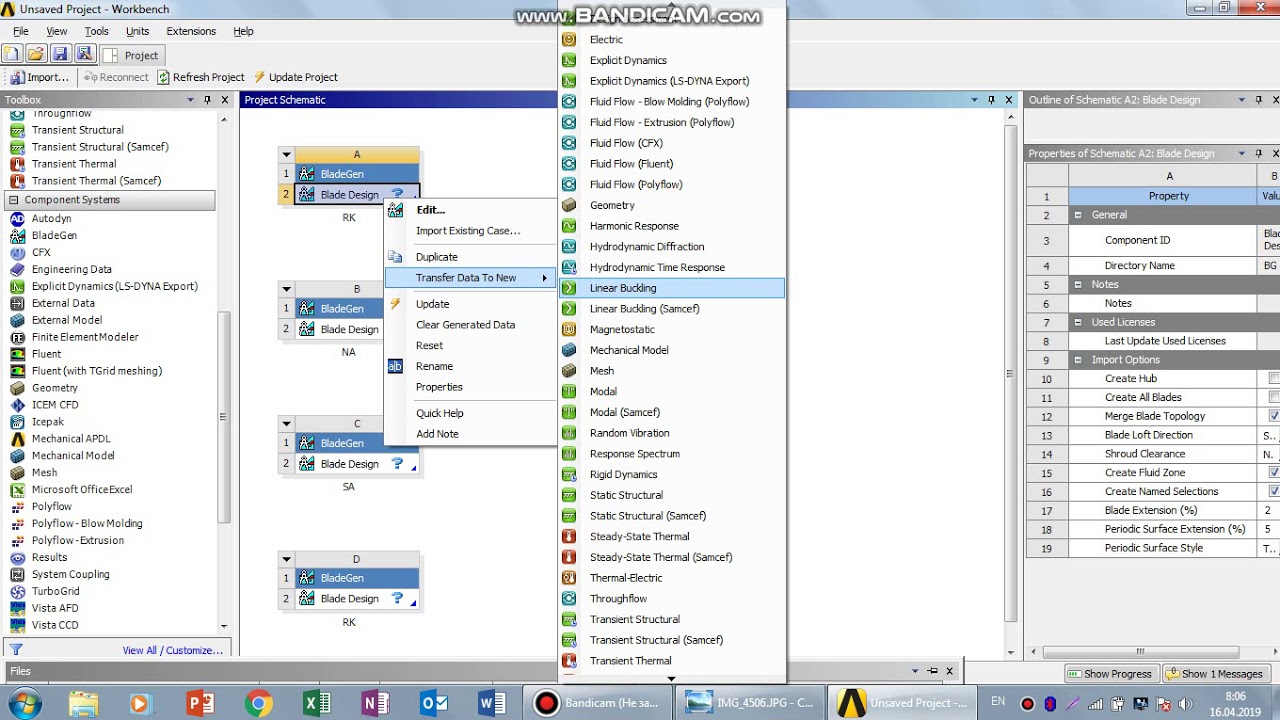
Task: Click Blade Extension (%) value cell
Action: tap(1269, 510)
